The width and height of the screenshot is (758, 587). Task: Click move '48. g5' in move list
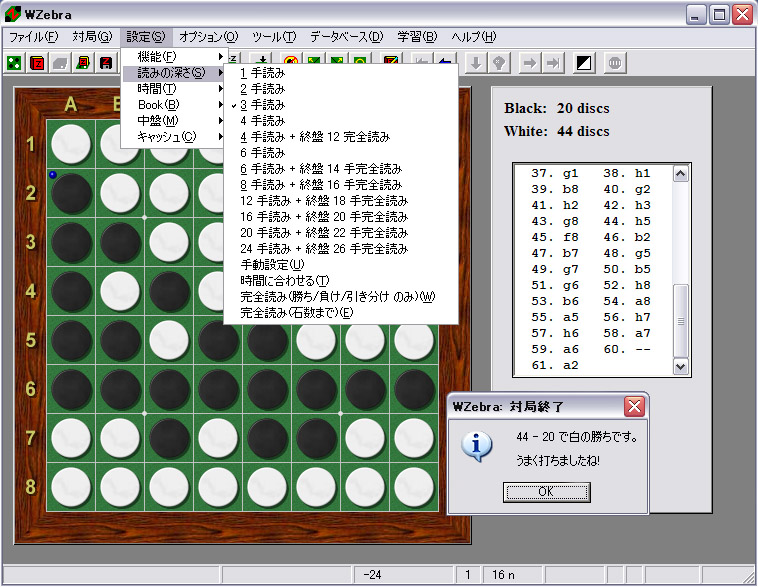[x=627, y=253]
